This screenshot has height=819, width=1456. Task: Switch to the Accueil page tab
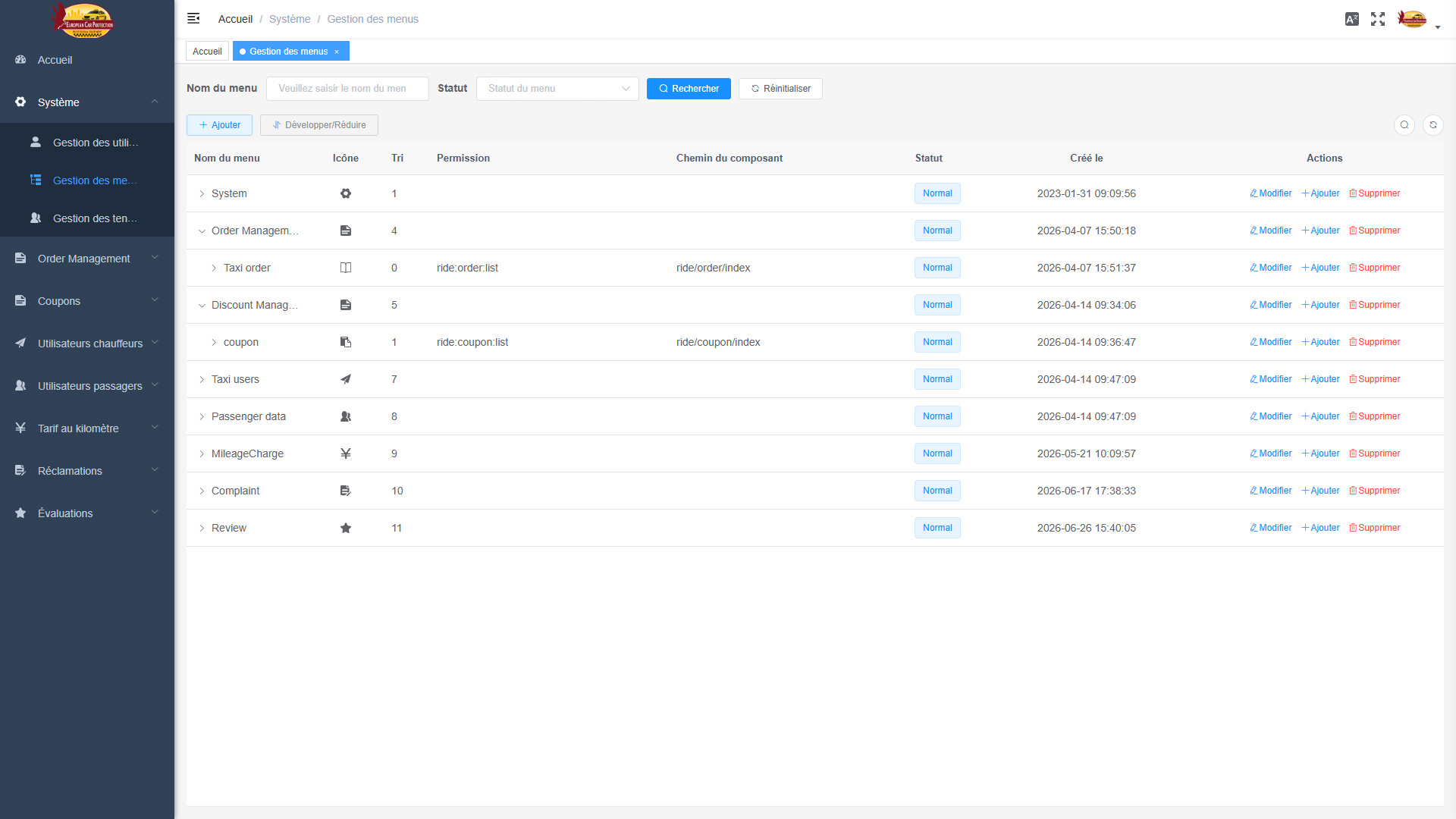[207, 52]
